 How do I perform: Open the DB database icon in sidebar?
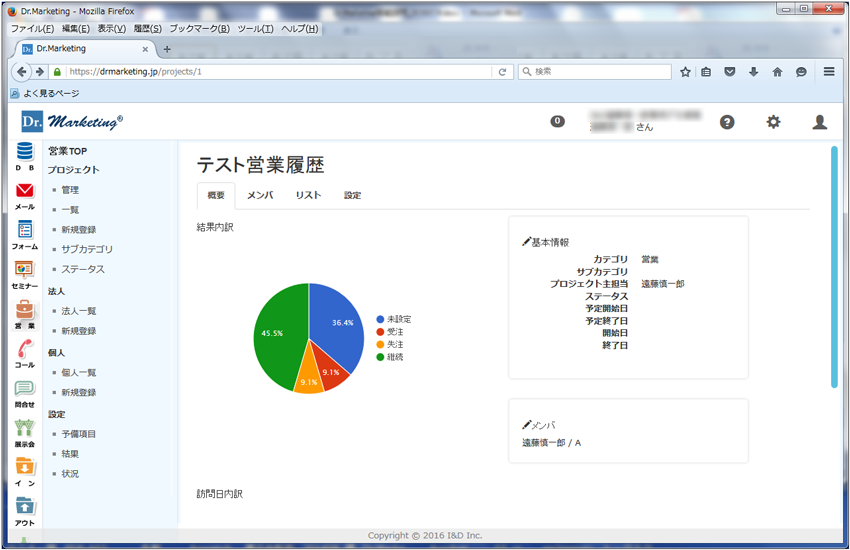pos(24,152)
